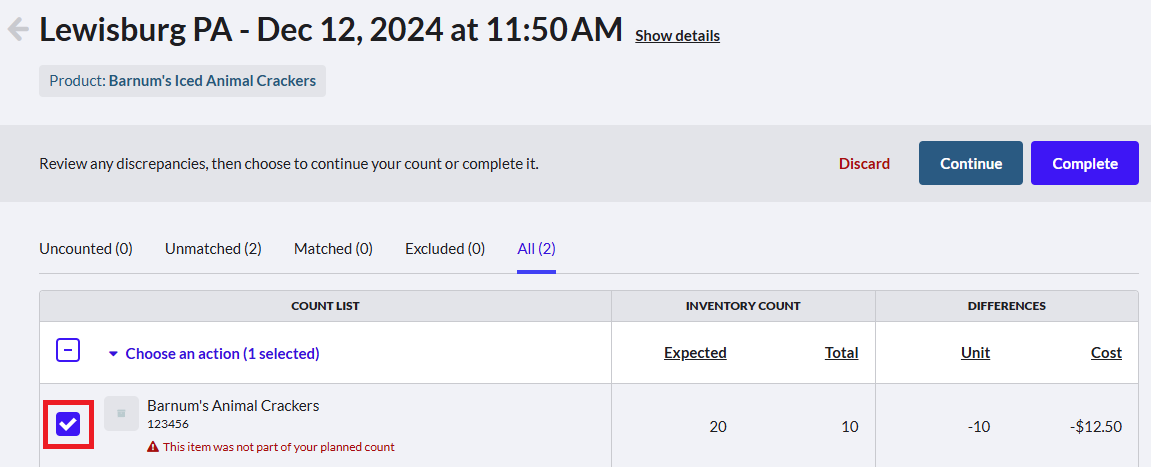Toggle the select-all checkbox in header row

coord(68,350)
